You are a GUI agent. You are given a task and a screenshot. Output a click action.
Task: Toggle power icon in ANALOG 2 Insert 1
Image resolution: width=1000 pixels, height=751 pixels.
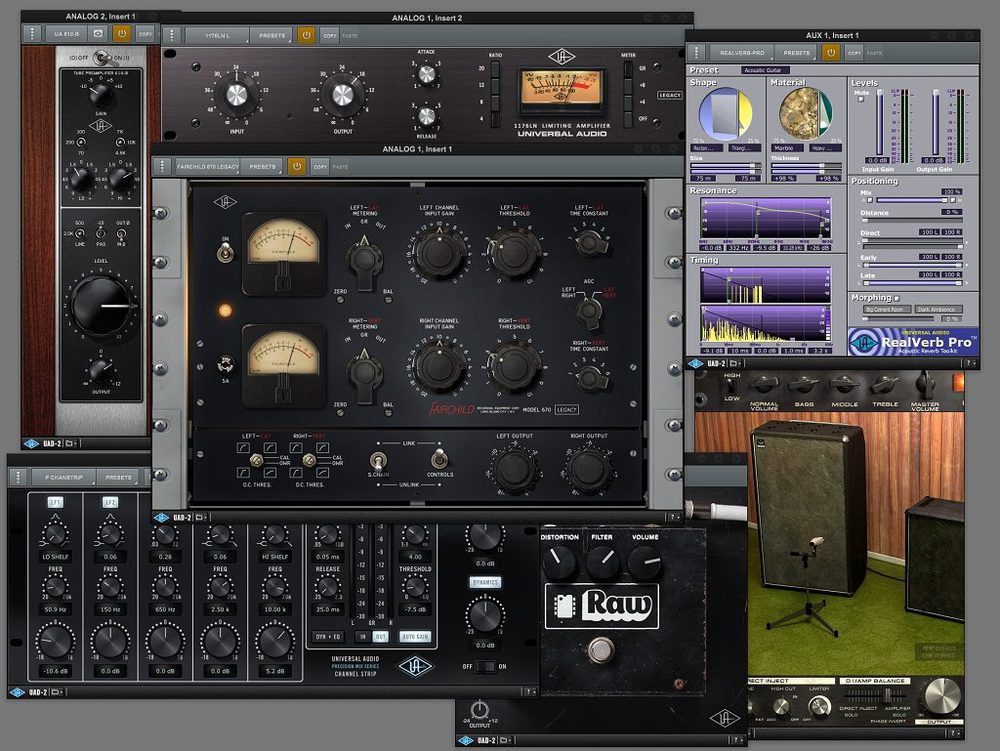click(121, 34)
